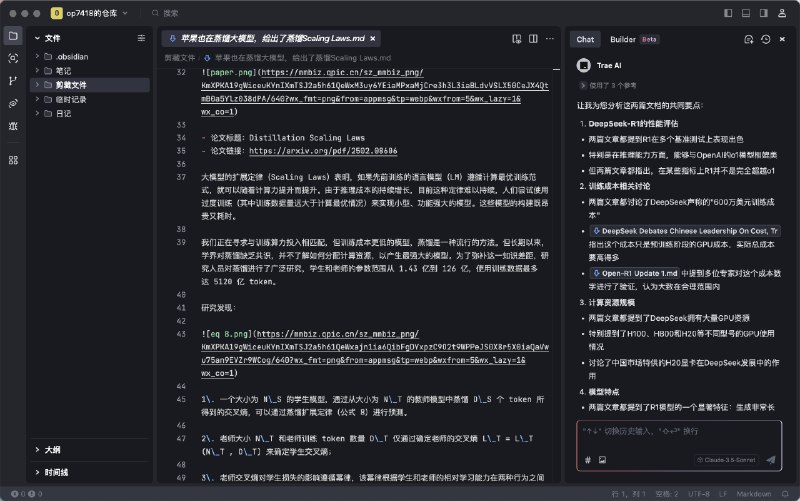Click the image attachment icon in chat input
This screenshot has width=800, height=501.
coord(603,460)
